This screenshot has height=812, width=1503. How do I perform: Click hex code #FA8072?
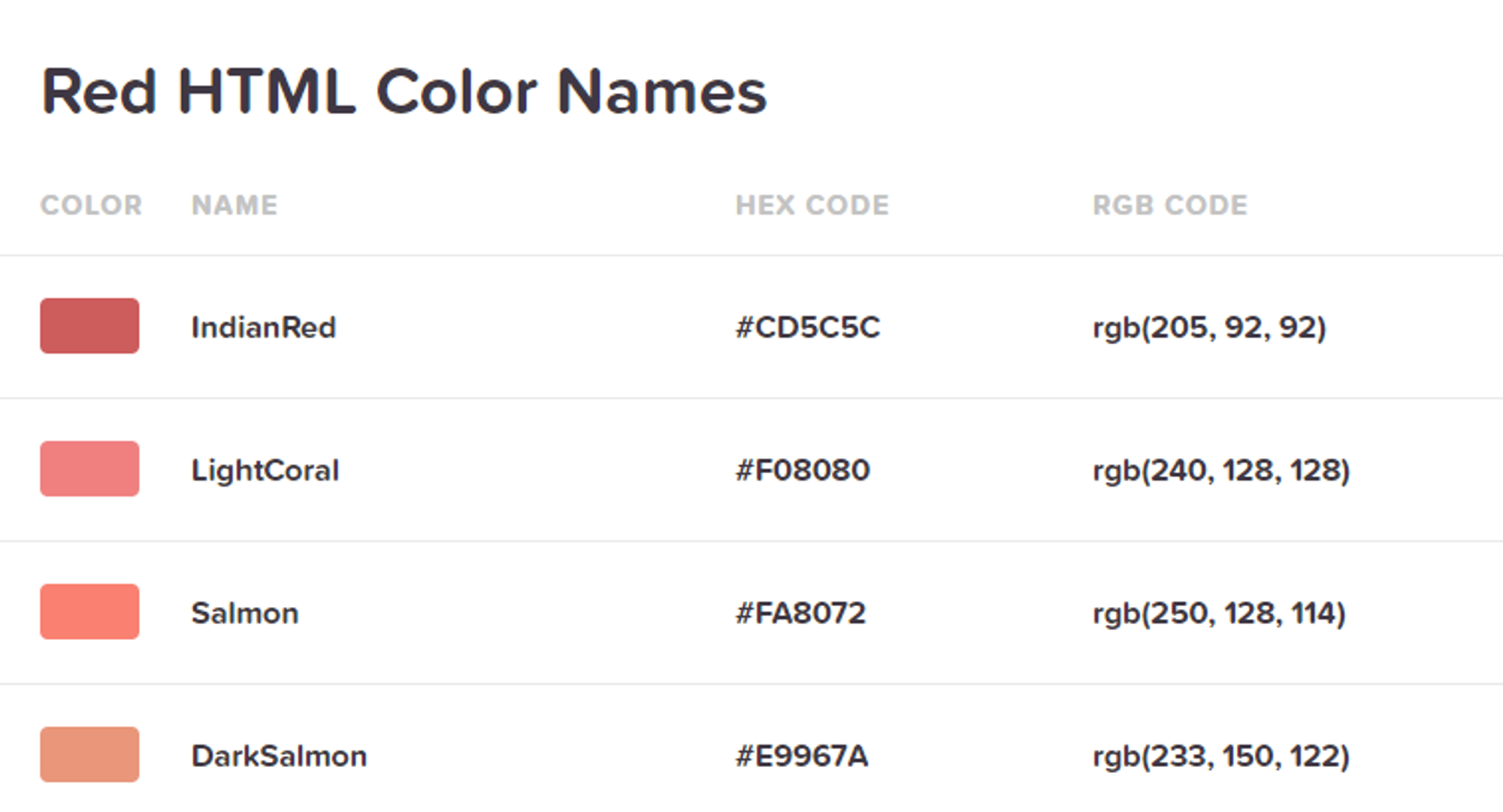point(800,613)
